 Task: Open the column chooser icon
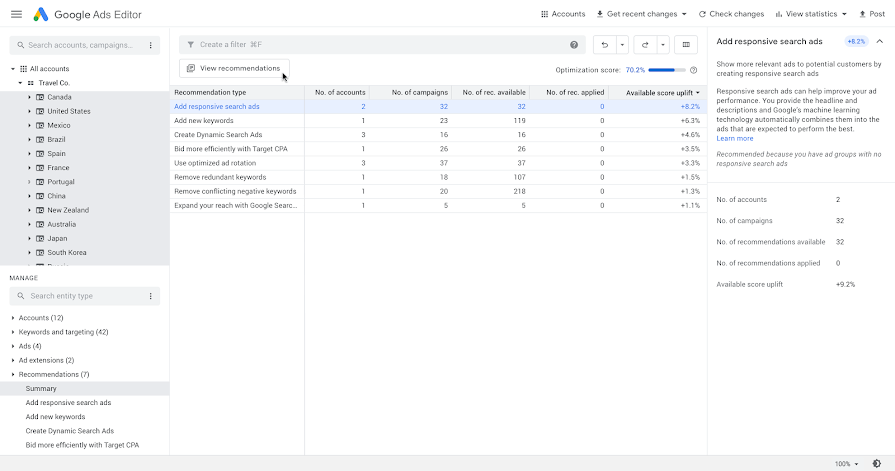(x=686, y=45)
